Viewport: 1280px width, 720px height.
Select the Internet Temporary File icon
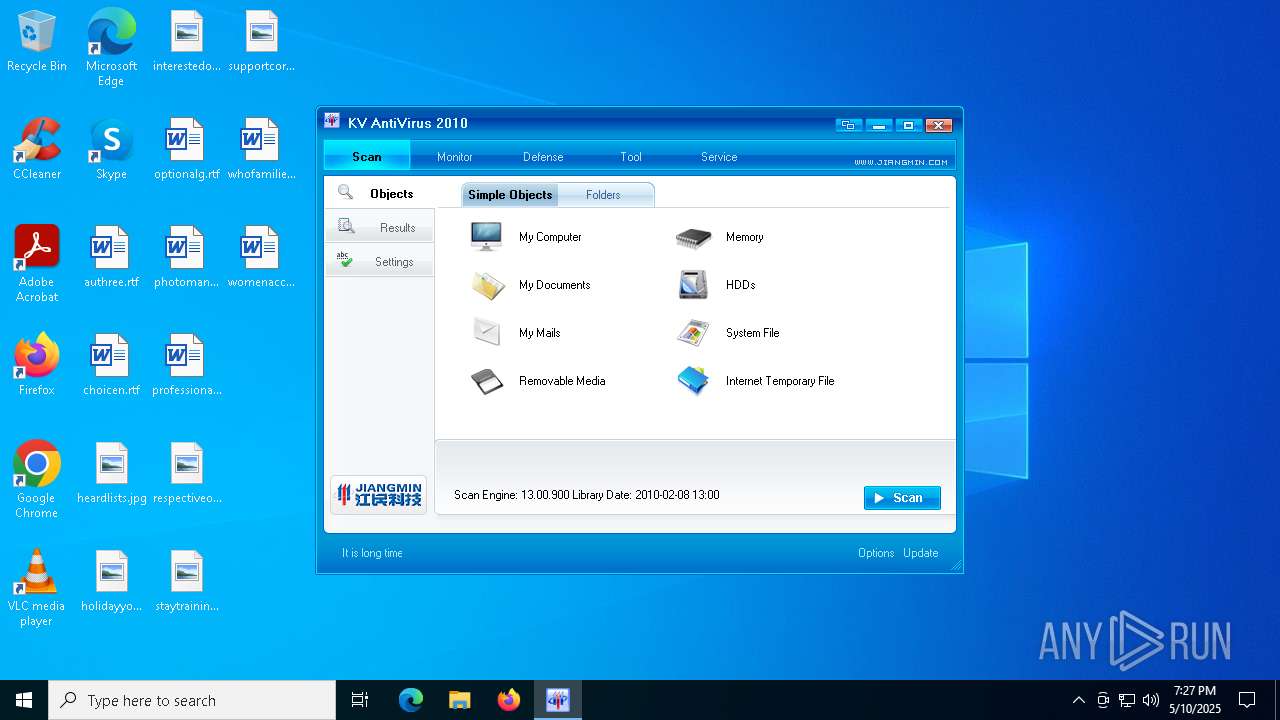coord(693,381)
